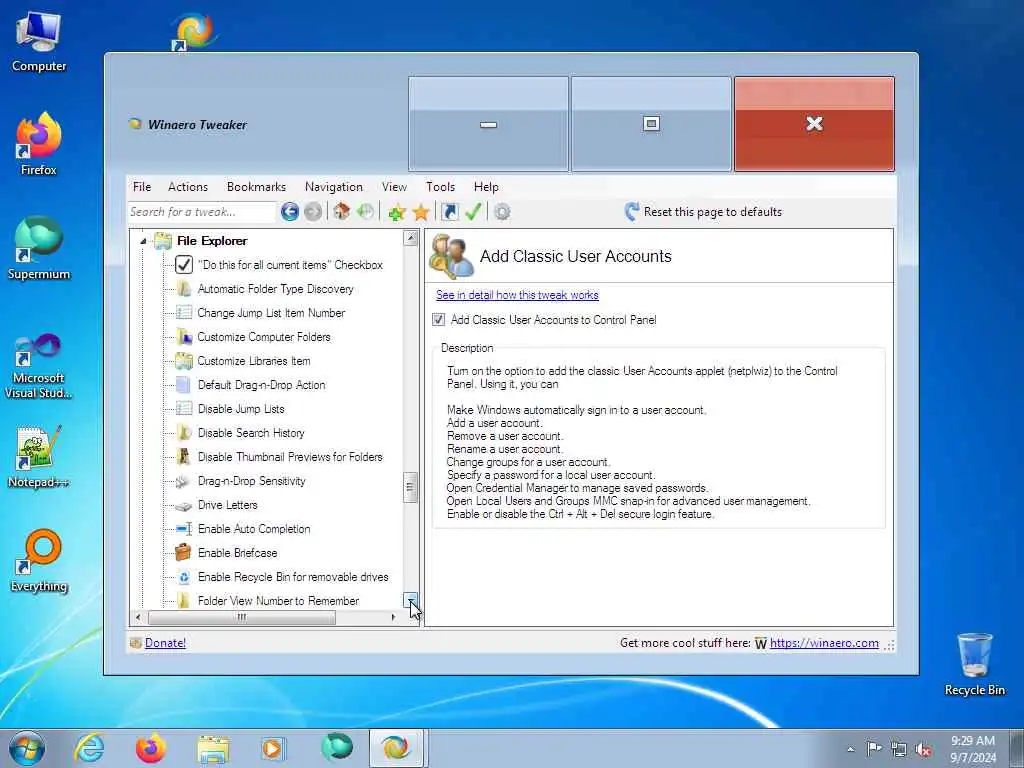The image size is (1024, 768).
Task: Toggle Add Classic User Accounts to Control Panel checkbox
Action: click(x=439, y=320)
